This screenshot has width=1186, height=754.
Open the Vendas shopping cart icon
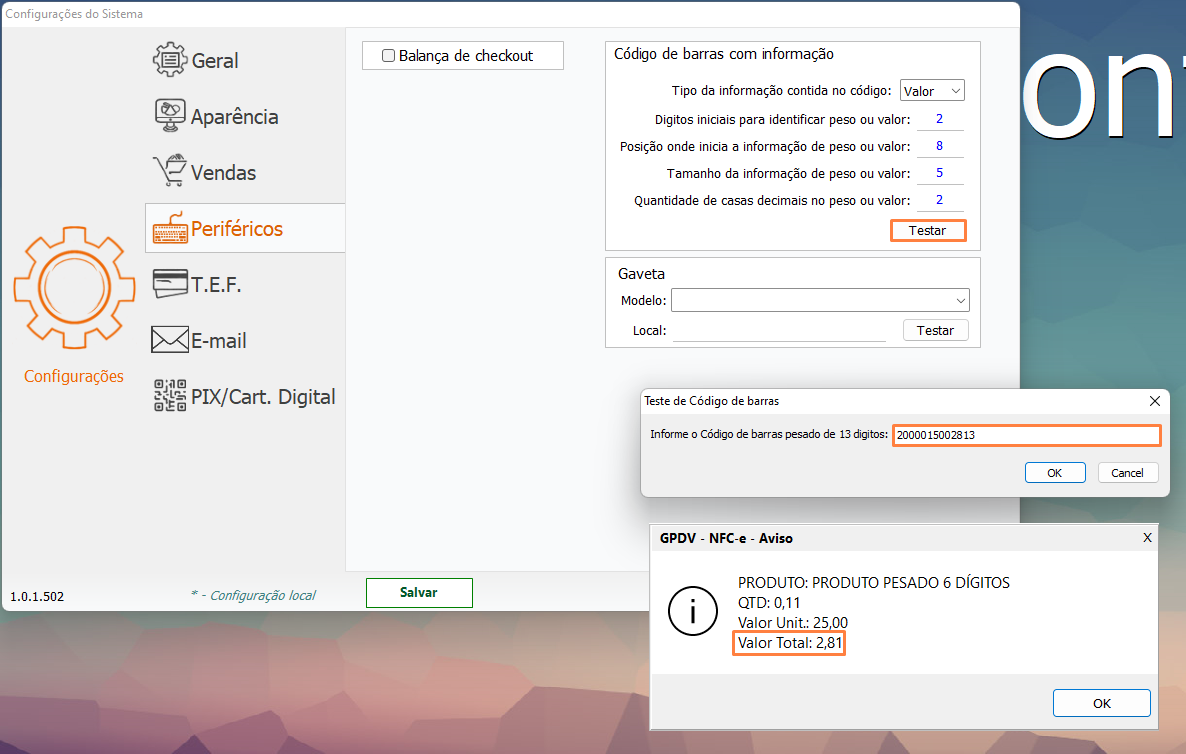[x=168, y=171]
